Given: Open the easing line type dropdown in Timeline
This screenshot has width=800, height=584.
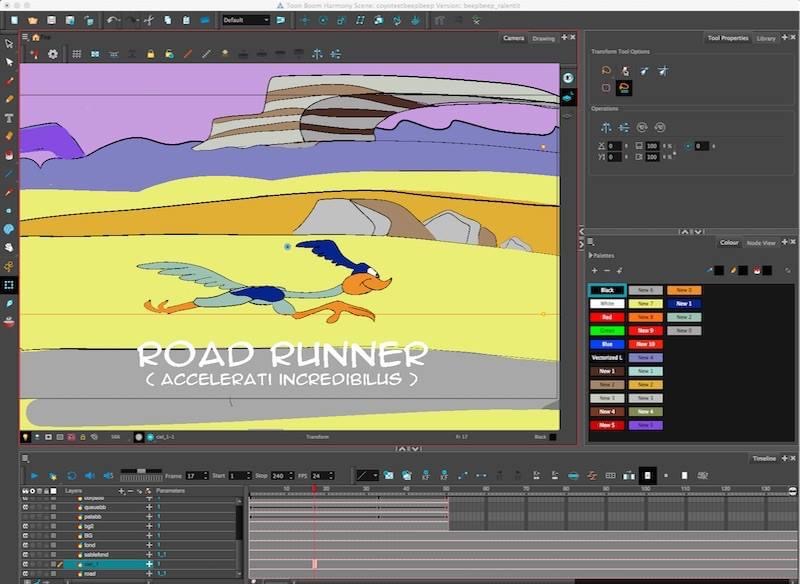Looking at the screenshot, I should (x=367, y=475).
